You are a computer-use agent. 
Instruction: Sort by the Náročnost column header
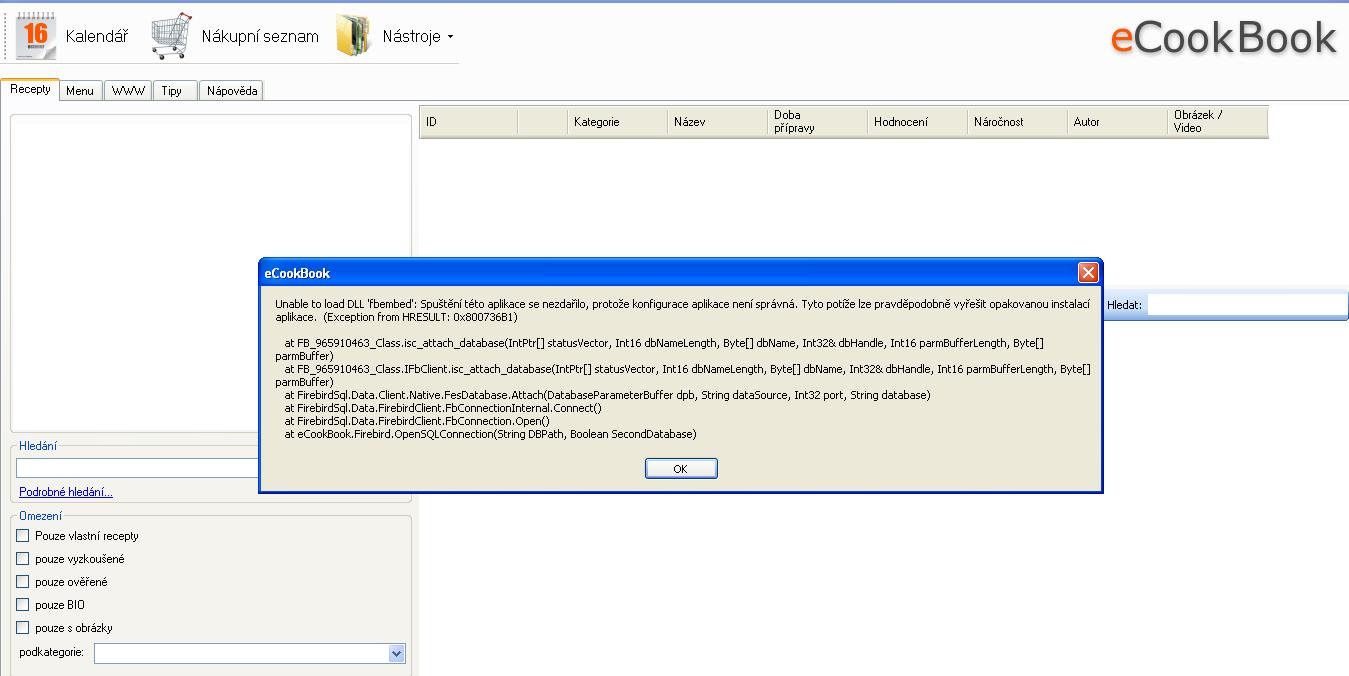pos(1017,122)
